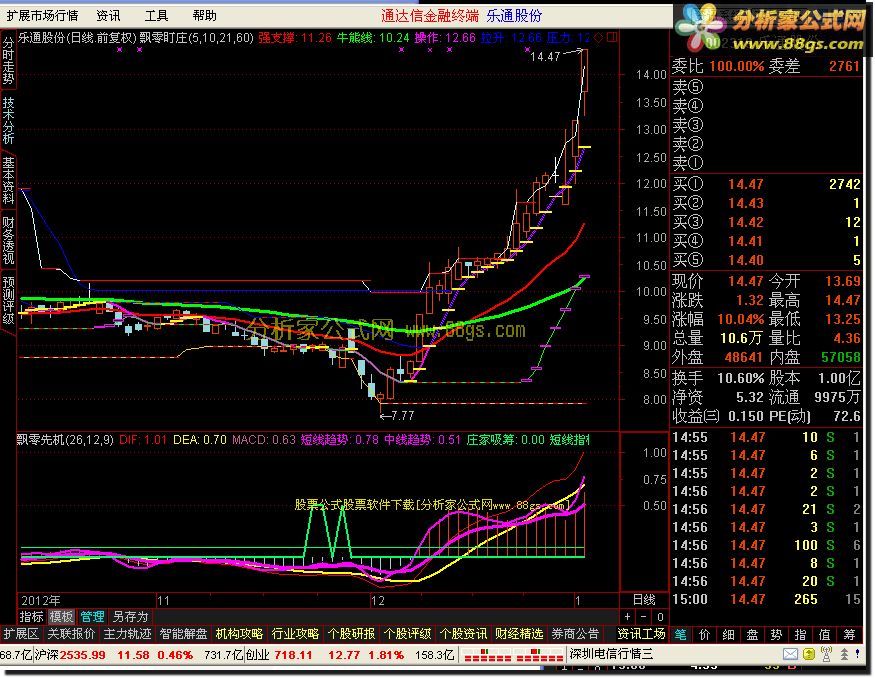Switch to the 财务透视 side tab
875x678 pixels.
pos(8,240)
